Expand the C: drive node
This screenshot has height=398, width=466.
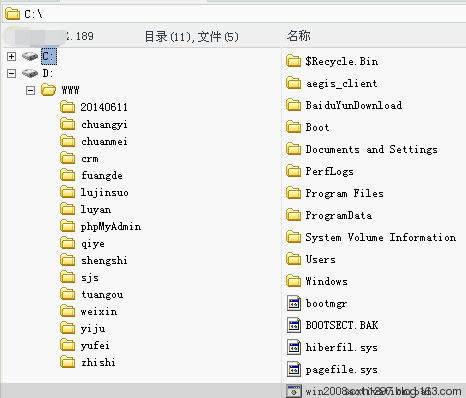coord(11,56)
